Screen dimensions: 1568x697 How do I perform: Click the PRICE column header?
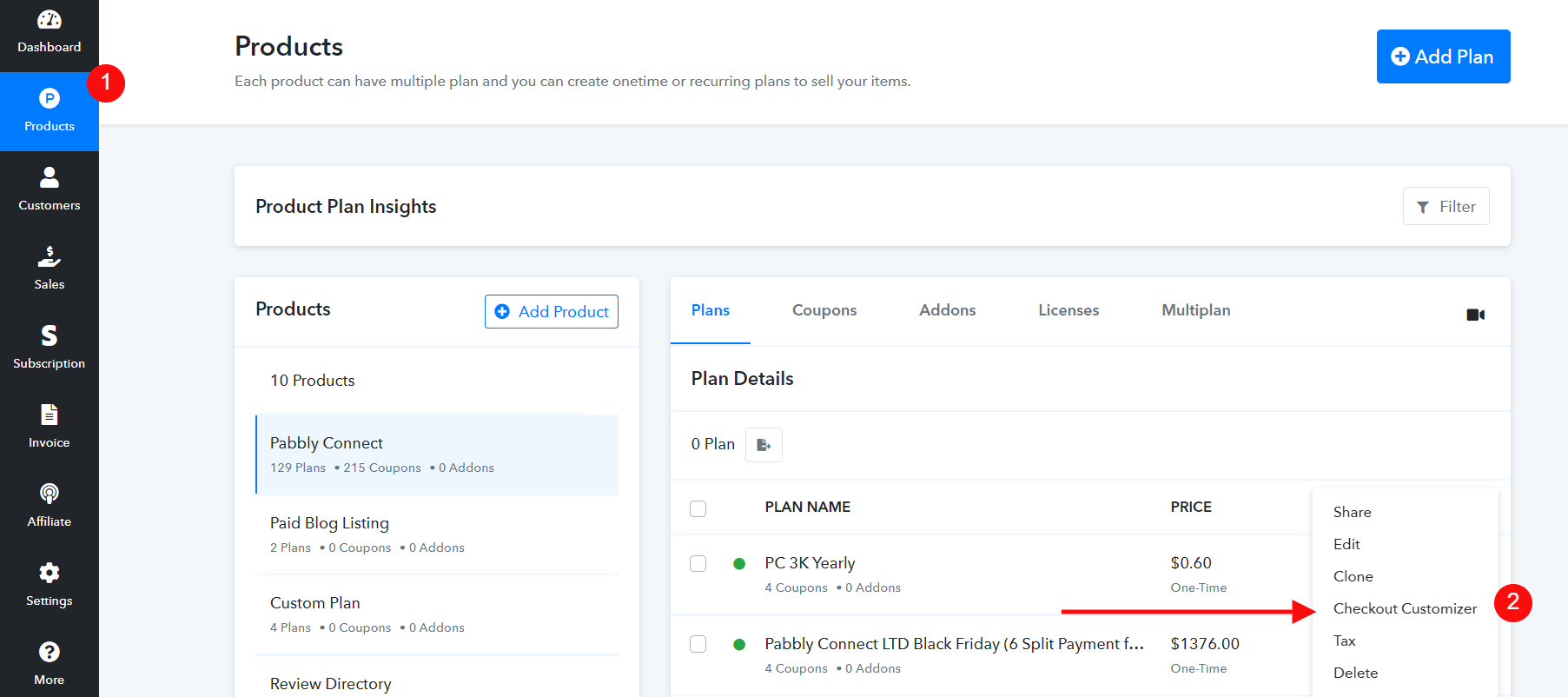coord(1190,507)
